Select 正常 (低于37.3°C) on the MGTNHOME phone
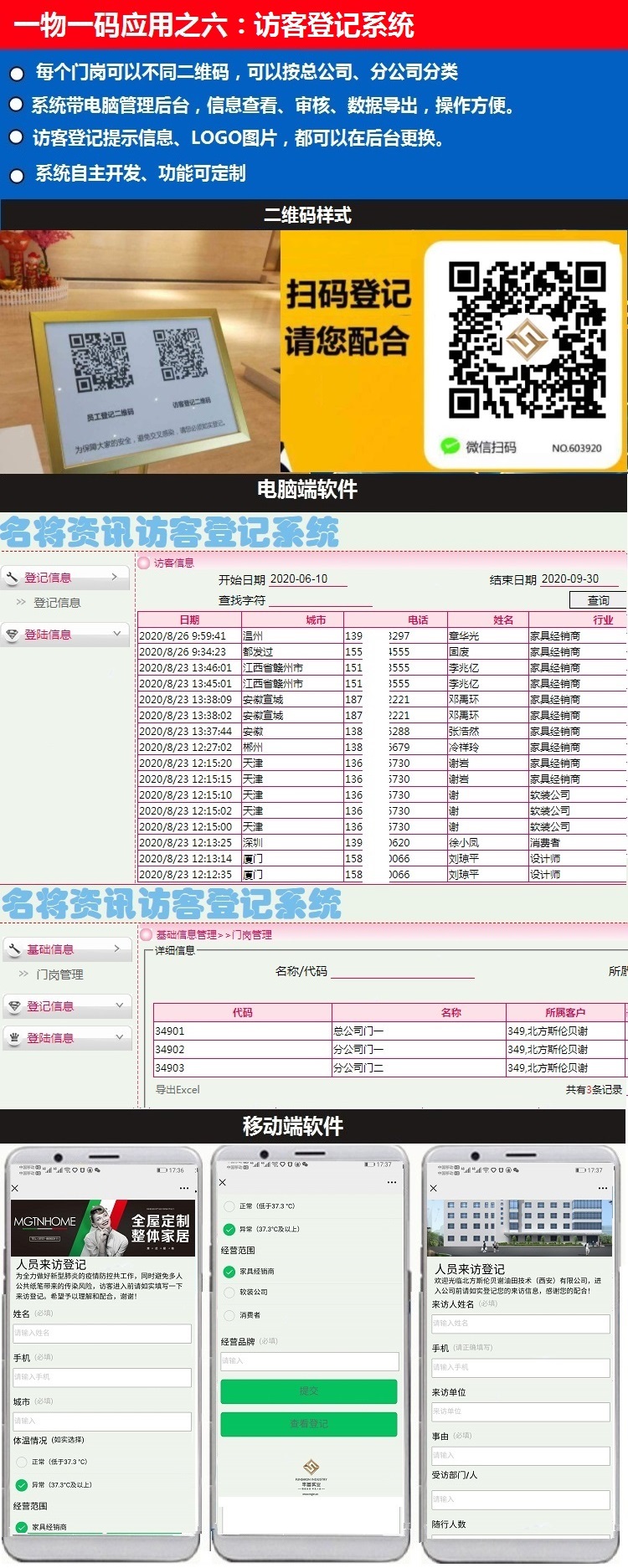The height and width of the screenshot is (1568, 628). (x=22, y=1462)
